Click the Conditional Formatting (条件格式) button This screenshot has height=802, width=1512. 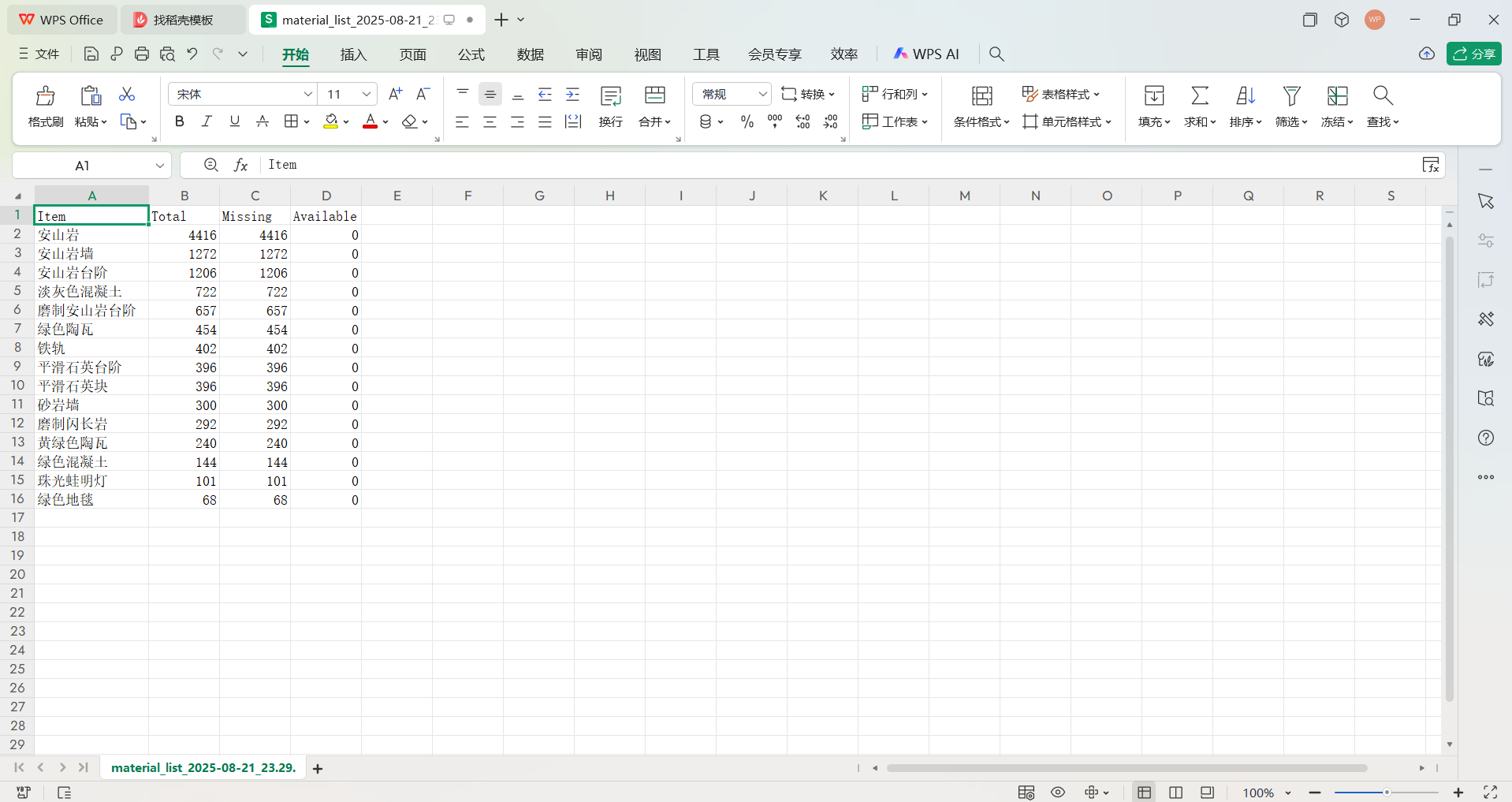(981, 106)
